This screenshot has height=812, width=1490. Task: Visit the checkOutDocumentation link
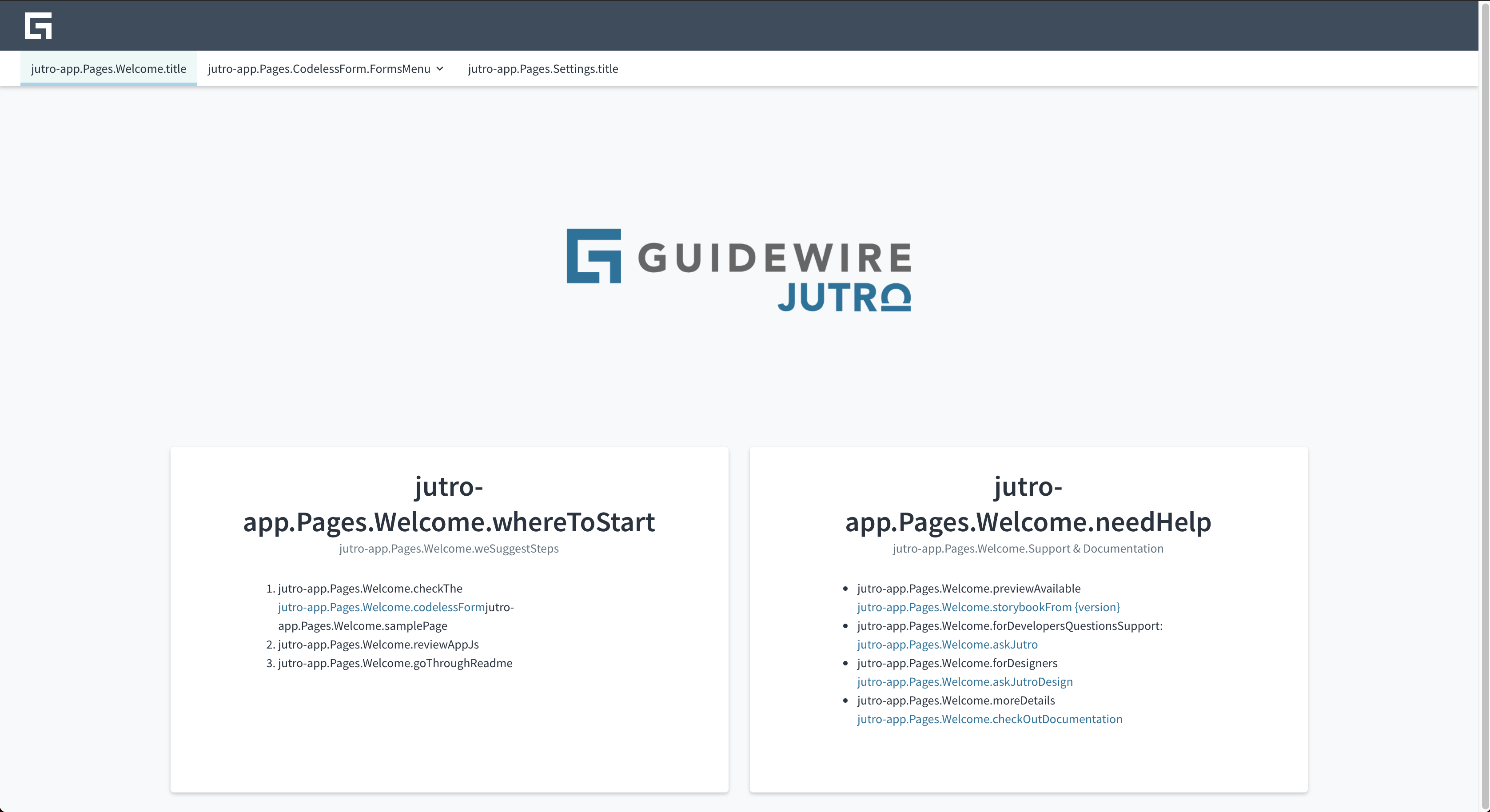[989, 719]
